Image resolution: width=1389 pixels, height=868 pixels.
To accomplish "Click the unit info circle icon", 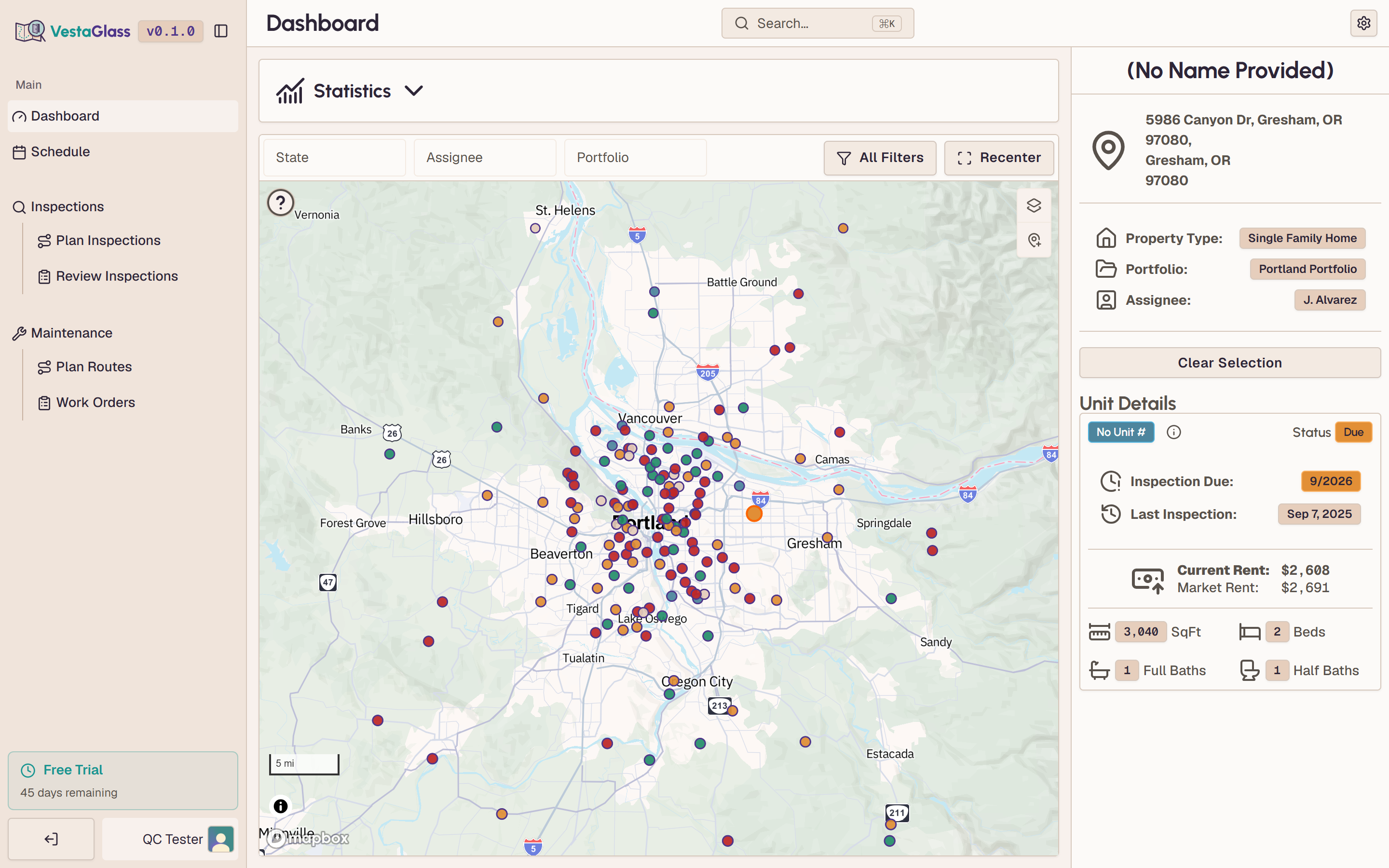I will (1174, 432).
